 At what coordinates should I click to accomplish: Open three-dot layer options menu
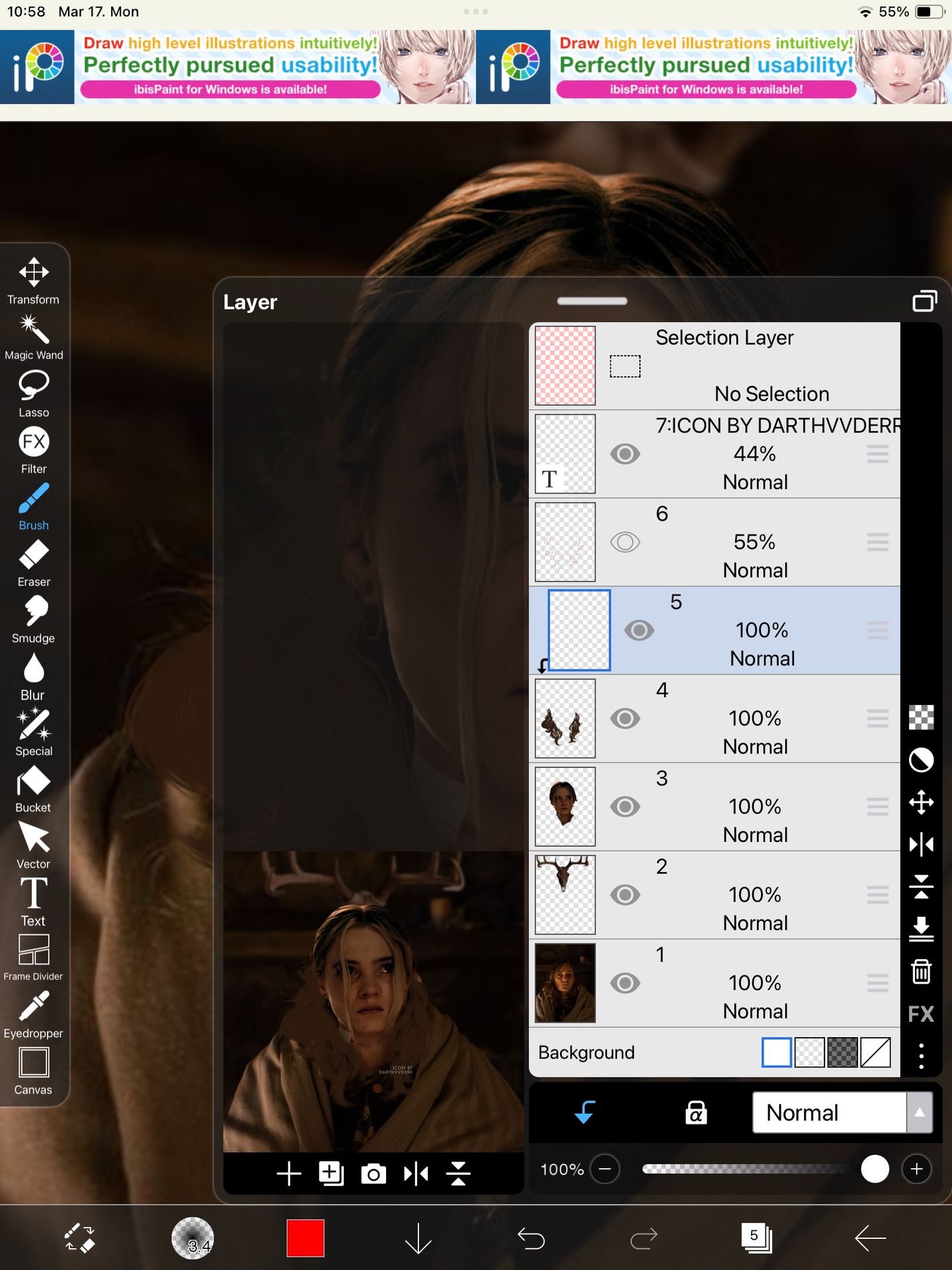tap(922, 1056)
